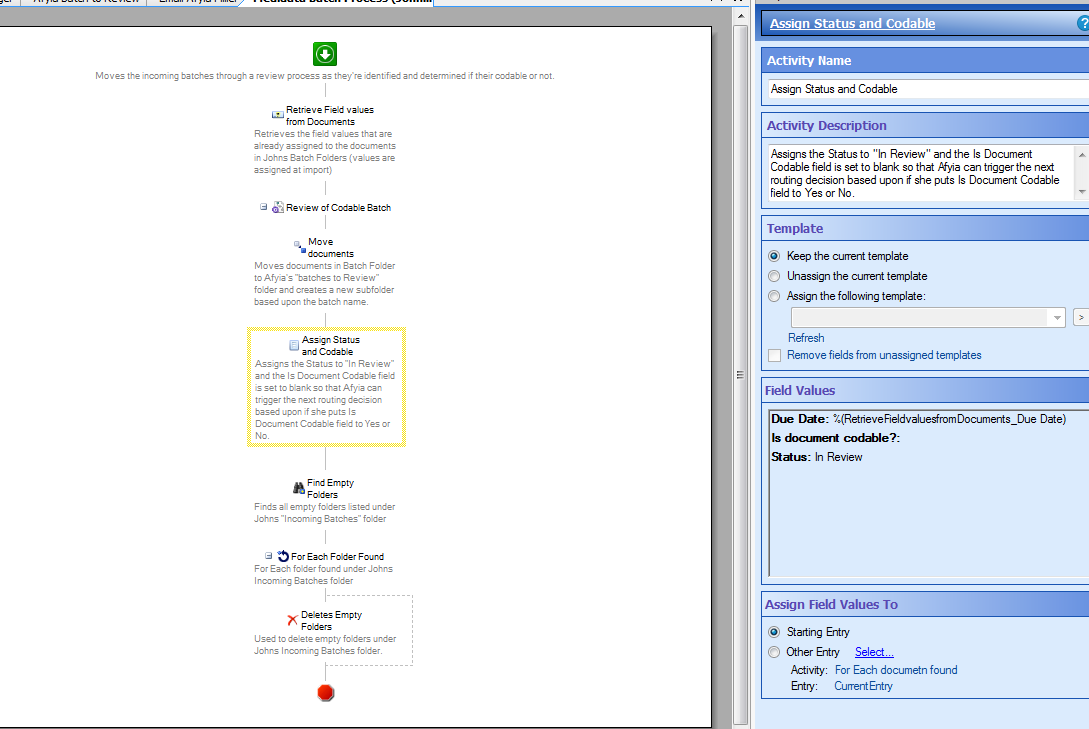Click the Field Values section header

[925, 390]
